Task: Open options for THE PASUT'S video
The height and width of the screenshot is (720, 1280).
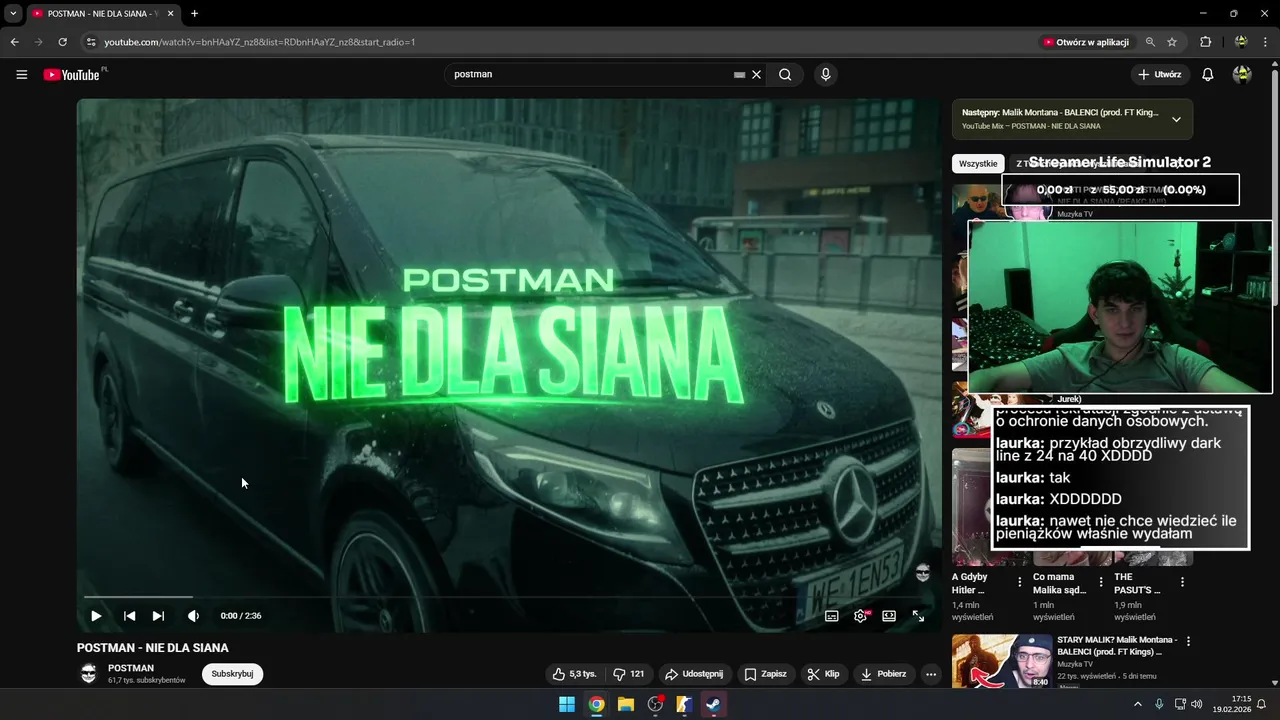Action: click(1182, 582)
